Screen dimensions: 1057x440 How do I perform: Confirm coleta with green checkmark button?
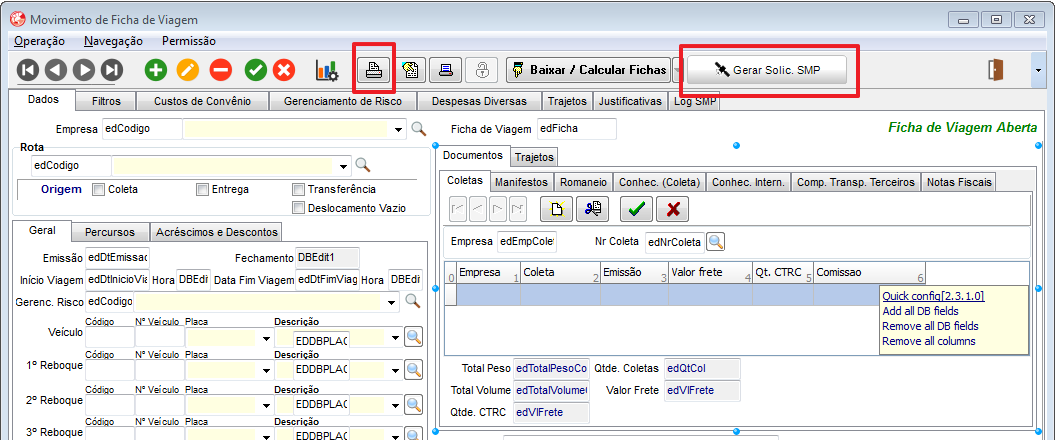tap(636, 209)
